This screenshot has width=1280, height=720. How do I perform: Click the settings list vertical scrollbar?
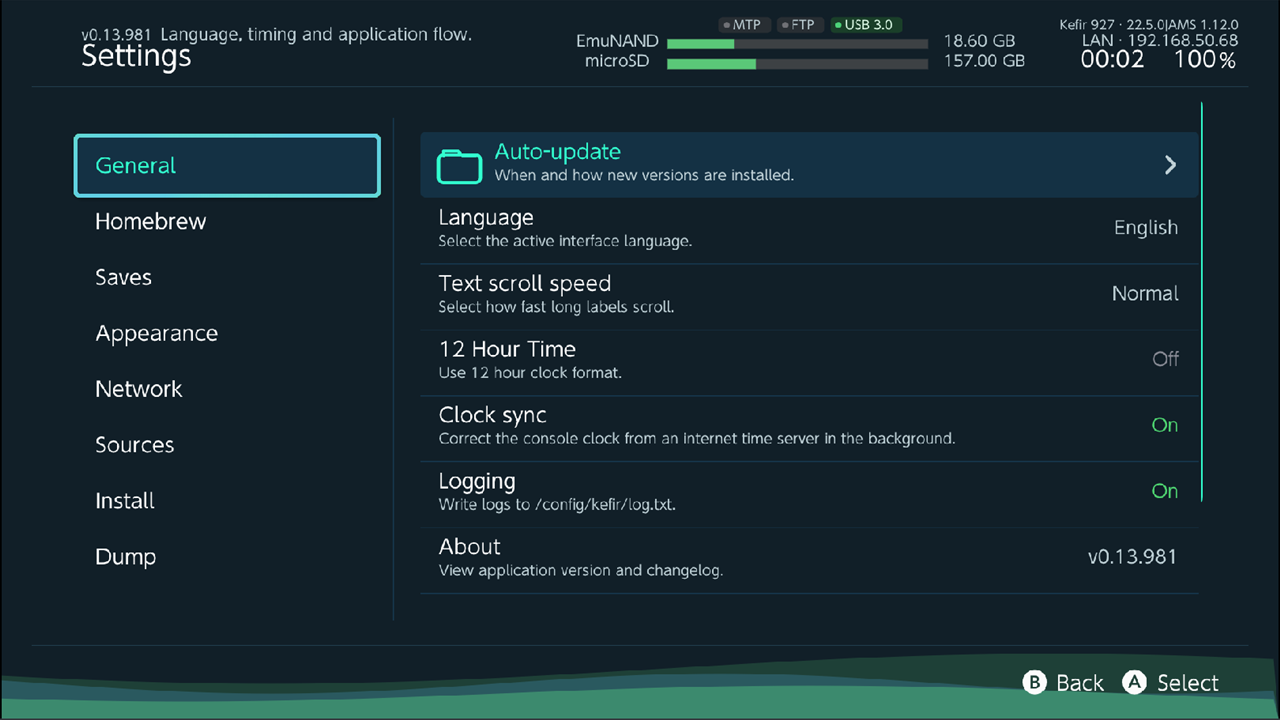coord(1201,300)
